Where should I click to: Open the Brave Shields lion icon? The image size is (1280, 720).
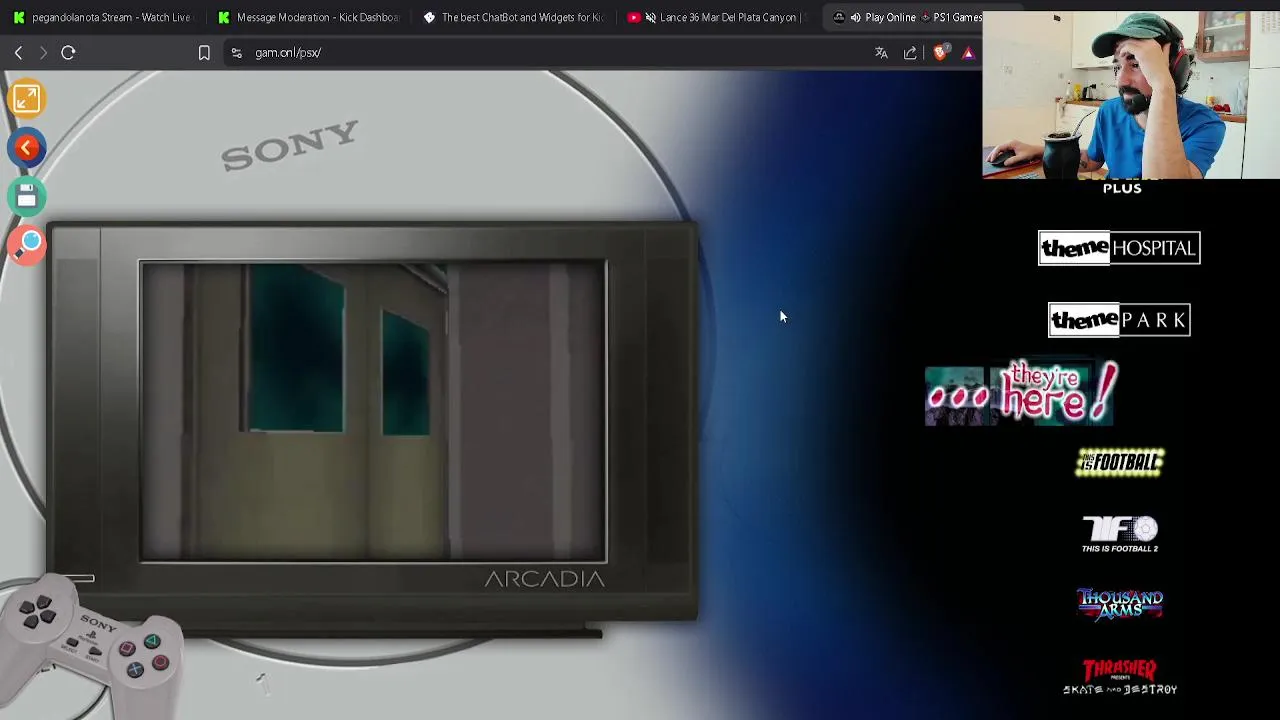(x=940, y=52)
